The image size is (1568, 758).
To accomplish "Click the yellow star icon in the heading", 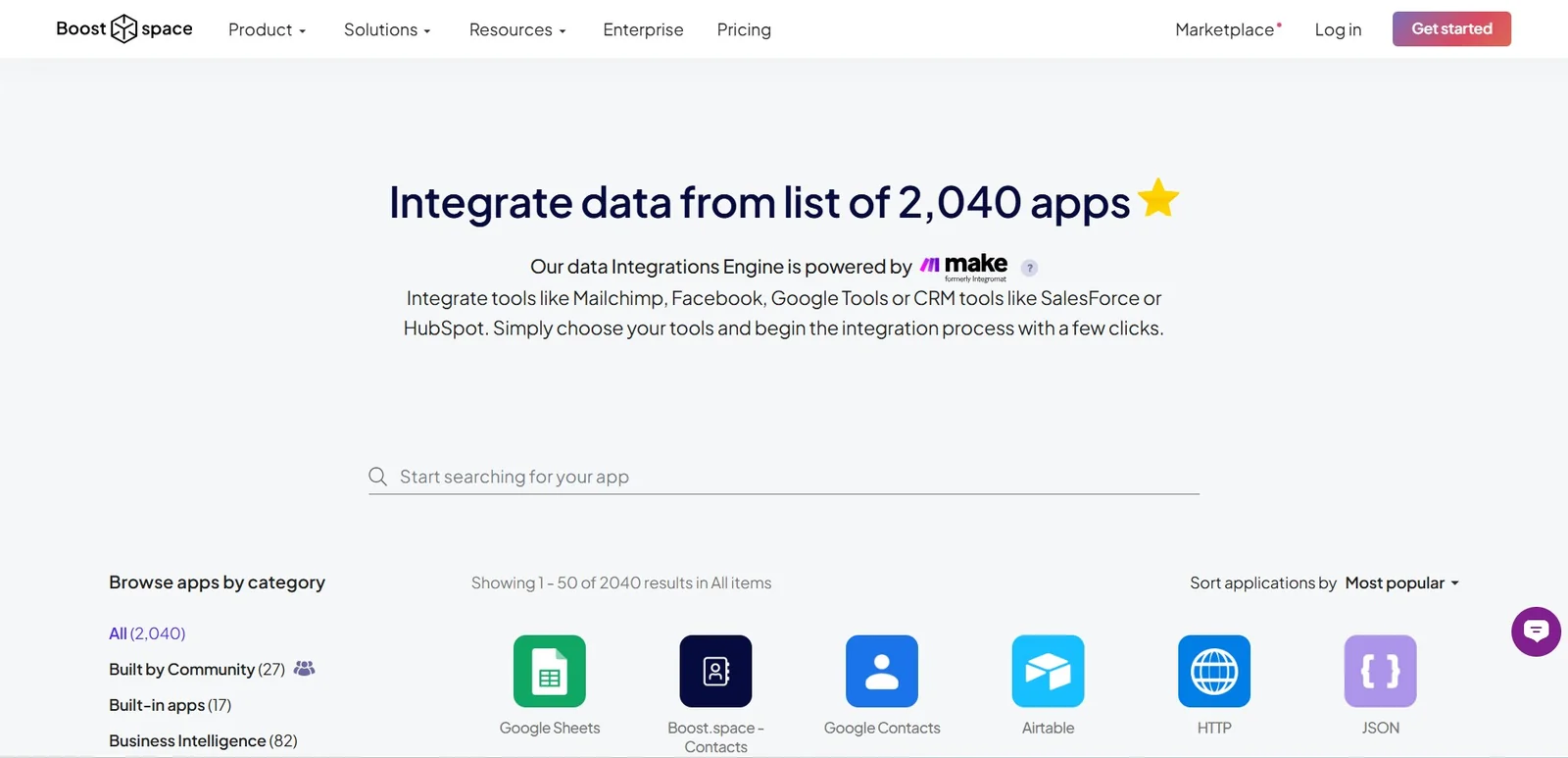I will pos(1158,197).
